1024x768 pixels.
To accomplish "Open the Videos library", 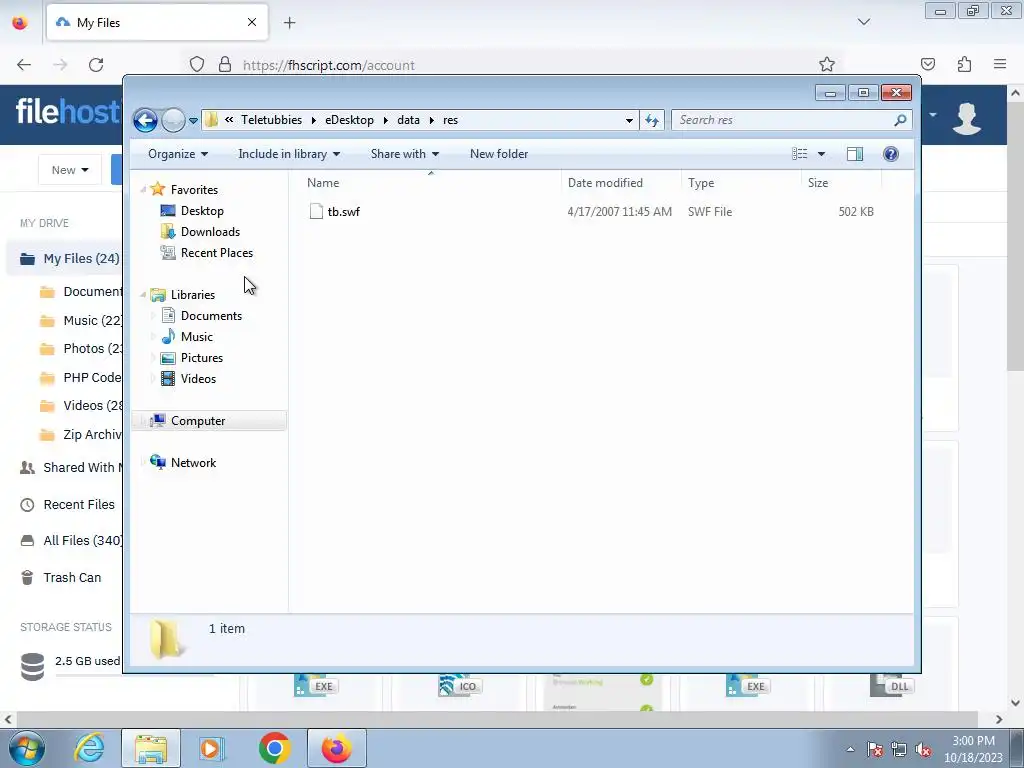I will point(198,379).
